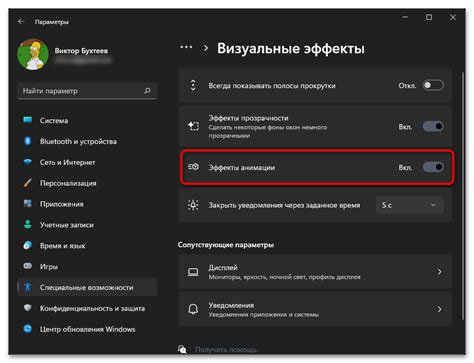The width and height of the screenshot is (474, 363).
Task: Select Специальные возможности entry
Action: click(87, 287)
